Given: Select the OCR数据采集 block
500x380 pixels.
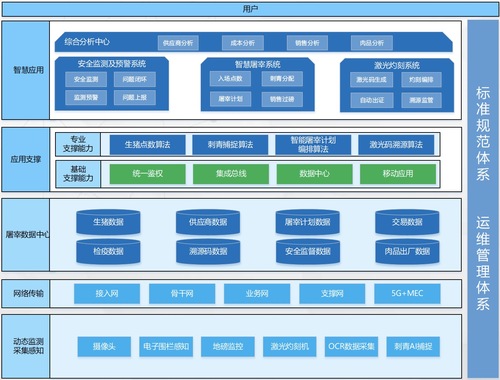Looking at the screenshot, I should [351, 347].
